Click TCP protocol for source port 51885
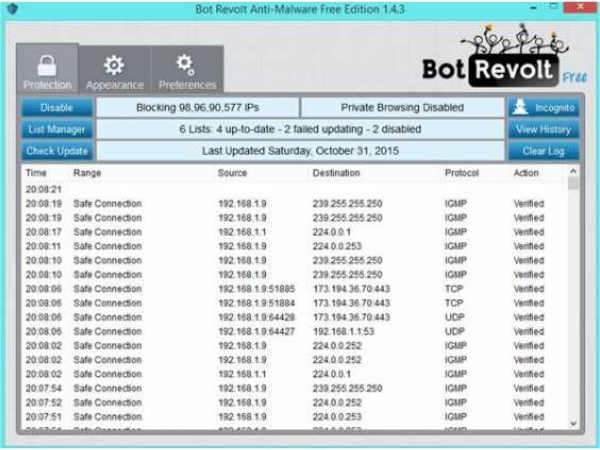The height and width of the screenshot is (450, 600). (x=454, y=289)
